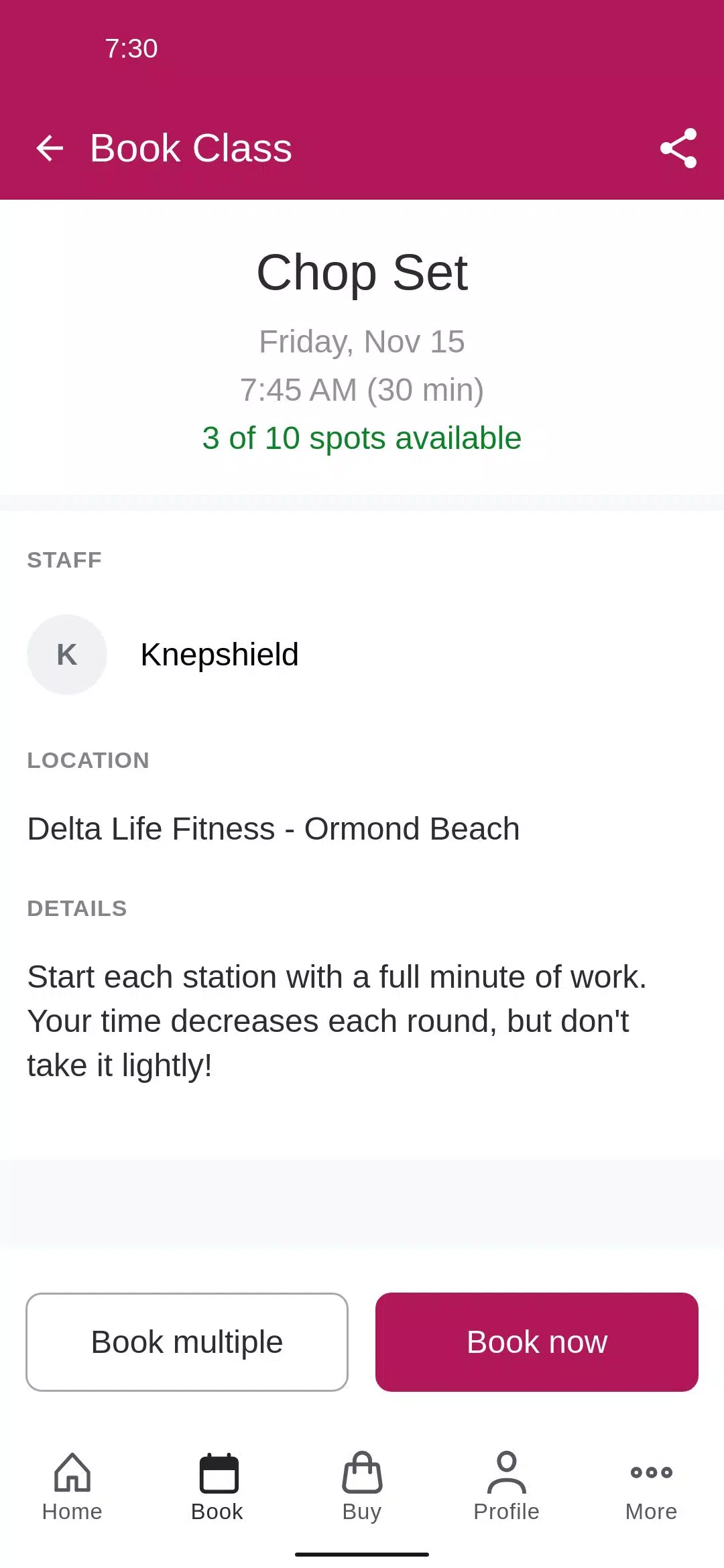Tap the Chop Set class title

coord(362,273)
